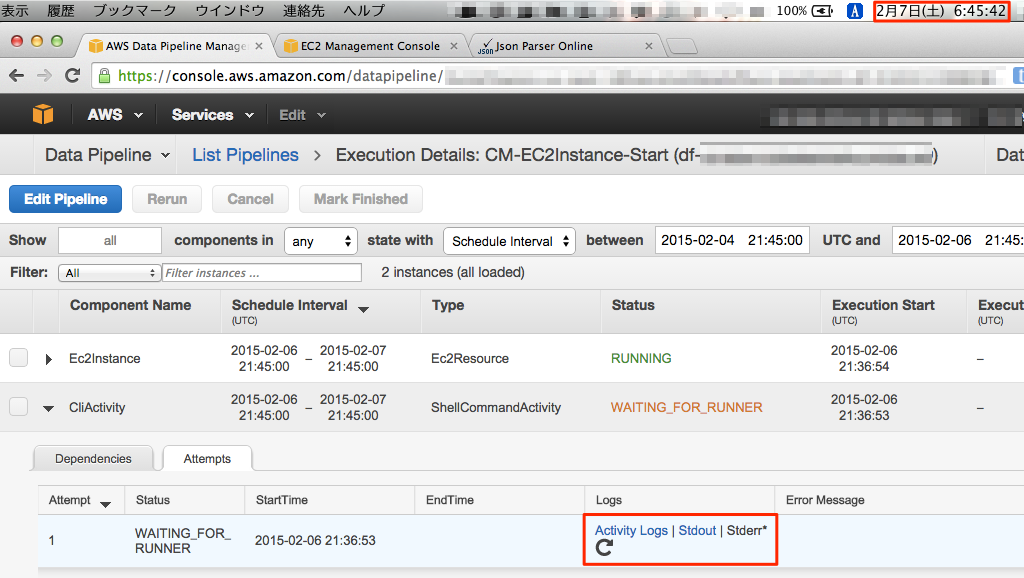Click the Edit Pipeline button
This screenshot has width=1024, height=578.
point(64,198)
